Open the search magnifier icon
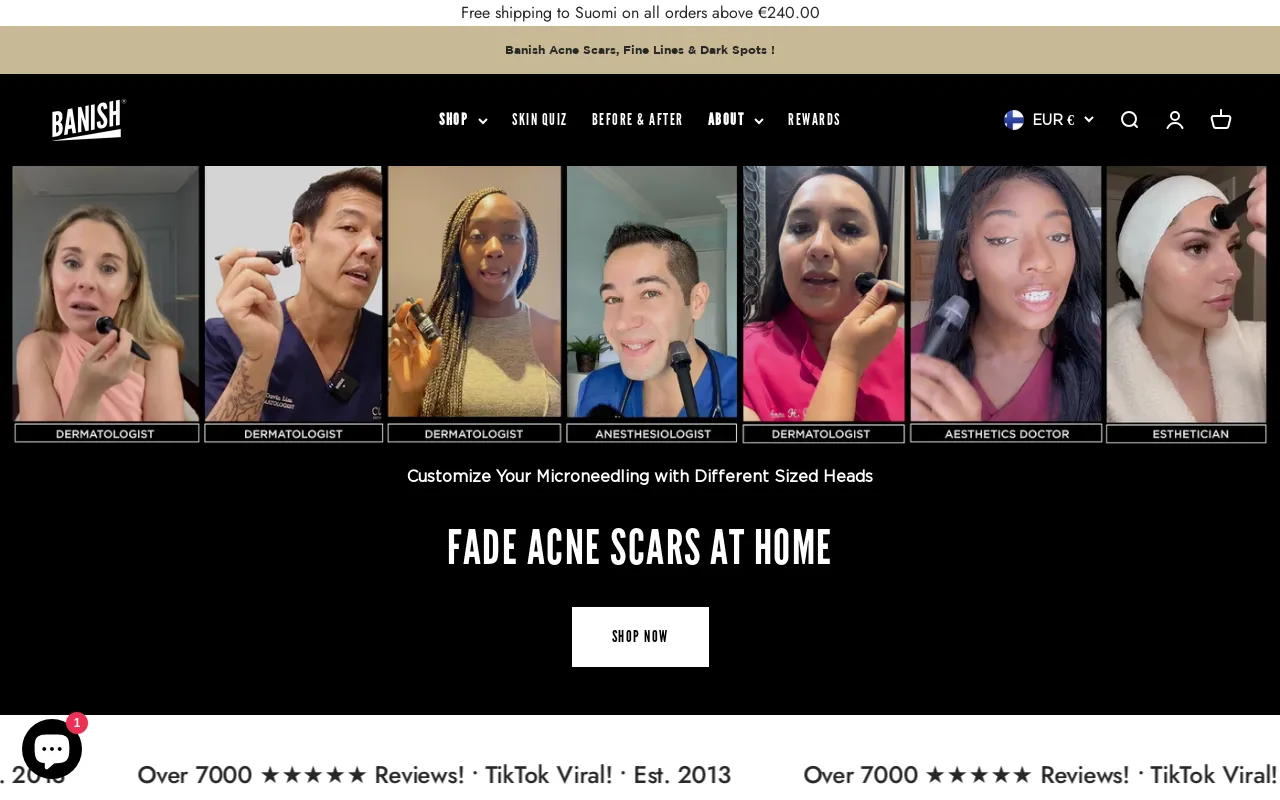This screenshot has height=800, width=1280. [x=1129, y=120]
